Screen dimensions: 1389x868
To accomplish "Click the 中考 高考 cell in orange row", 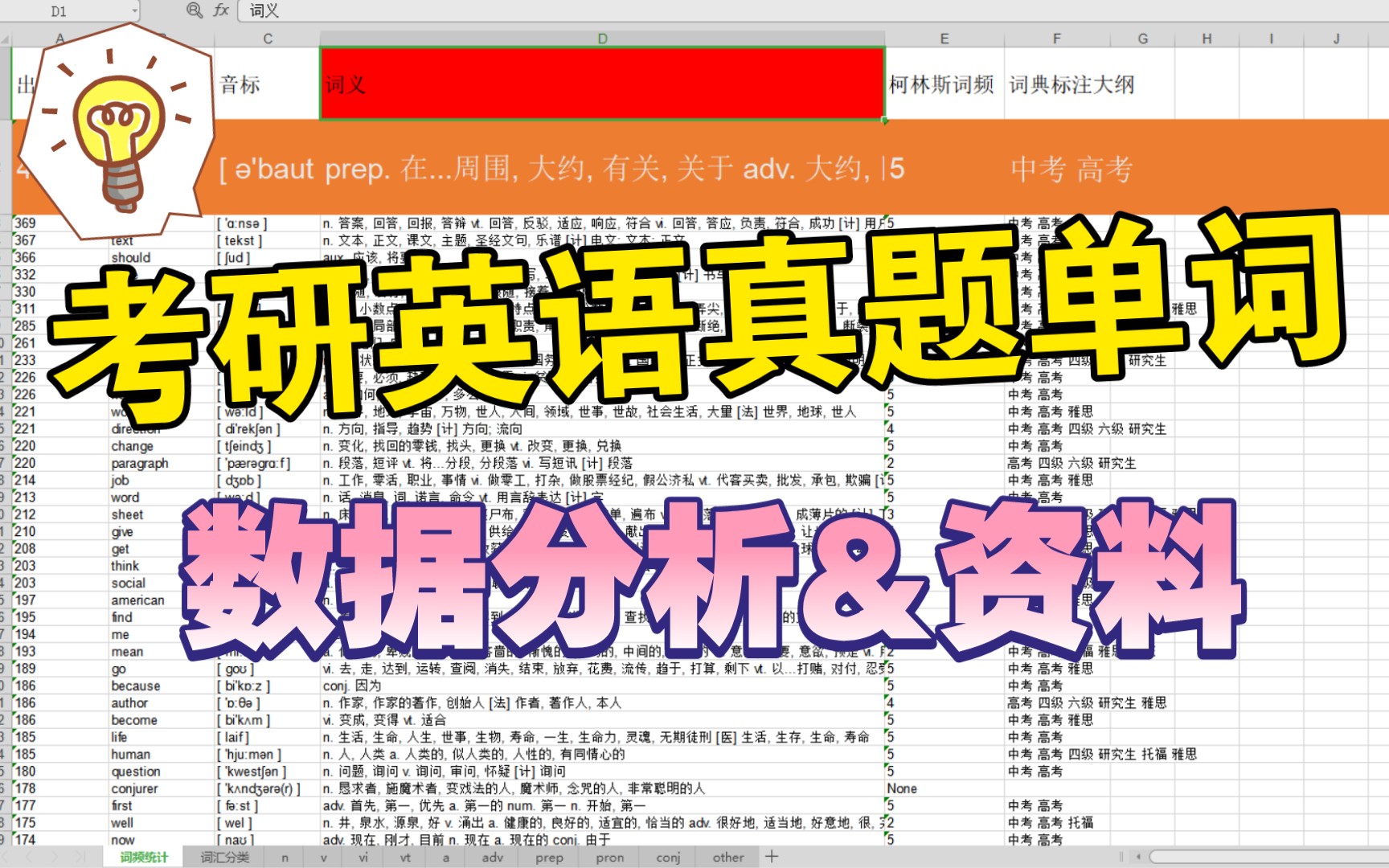I will 1071,169.
